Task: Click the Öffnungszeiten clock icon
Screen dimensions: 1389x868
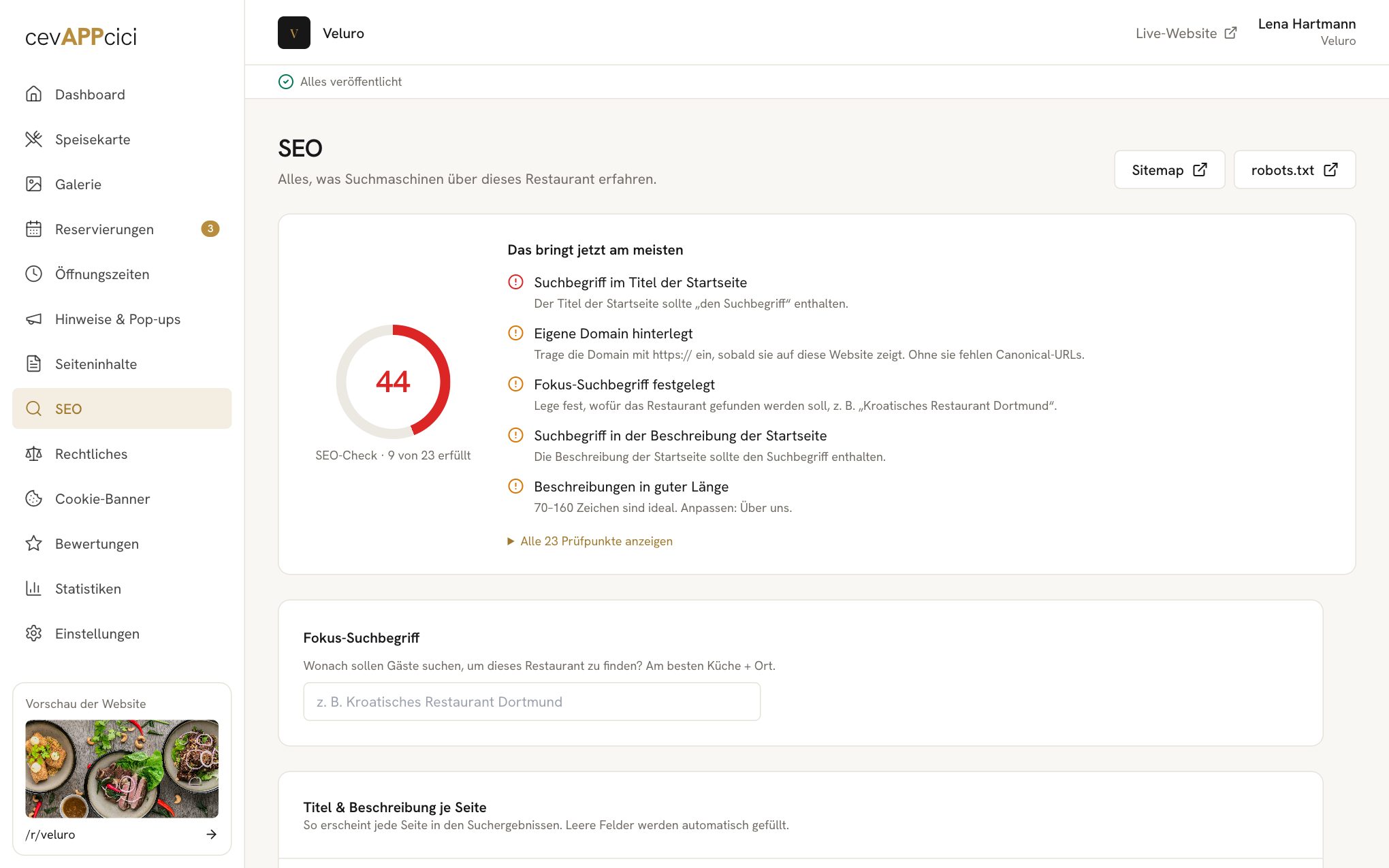Action: pyautogui.click(x=33, y=274)
